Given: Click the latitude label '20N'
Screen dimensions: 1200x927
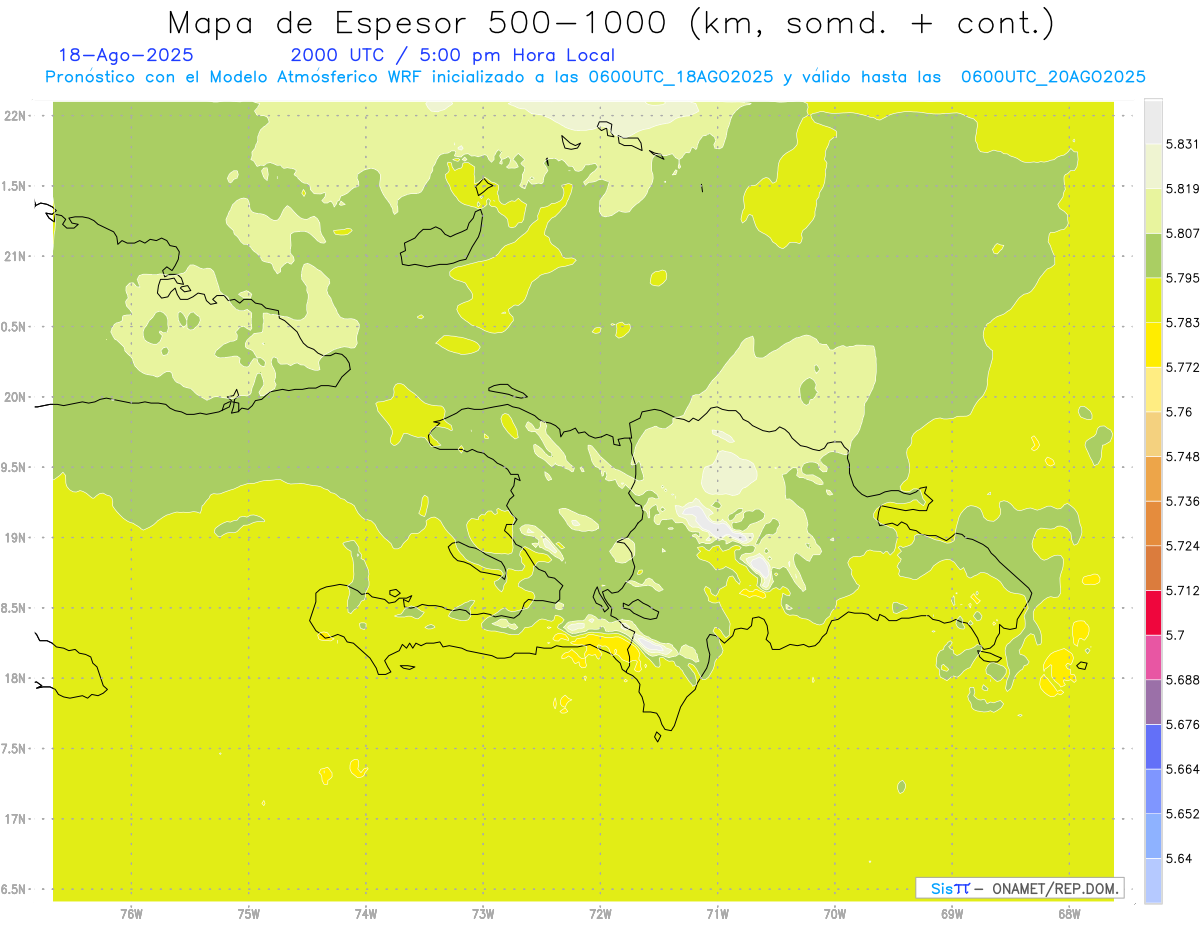Looking at the screenshot, I should point(14,397).
